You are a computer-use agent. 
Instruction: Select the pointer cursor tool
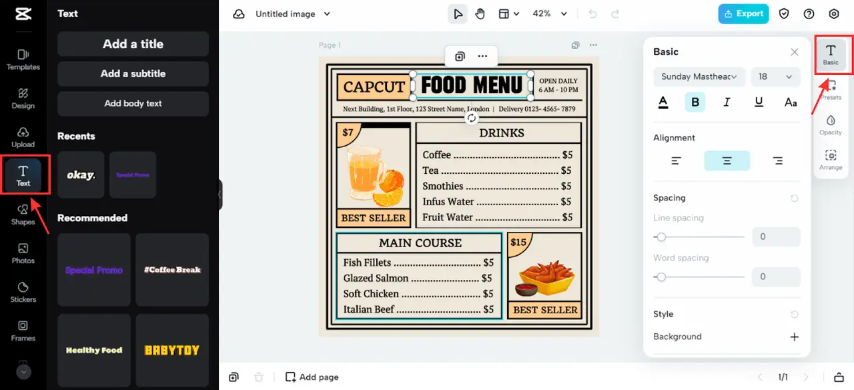458,14
